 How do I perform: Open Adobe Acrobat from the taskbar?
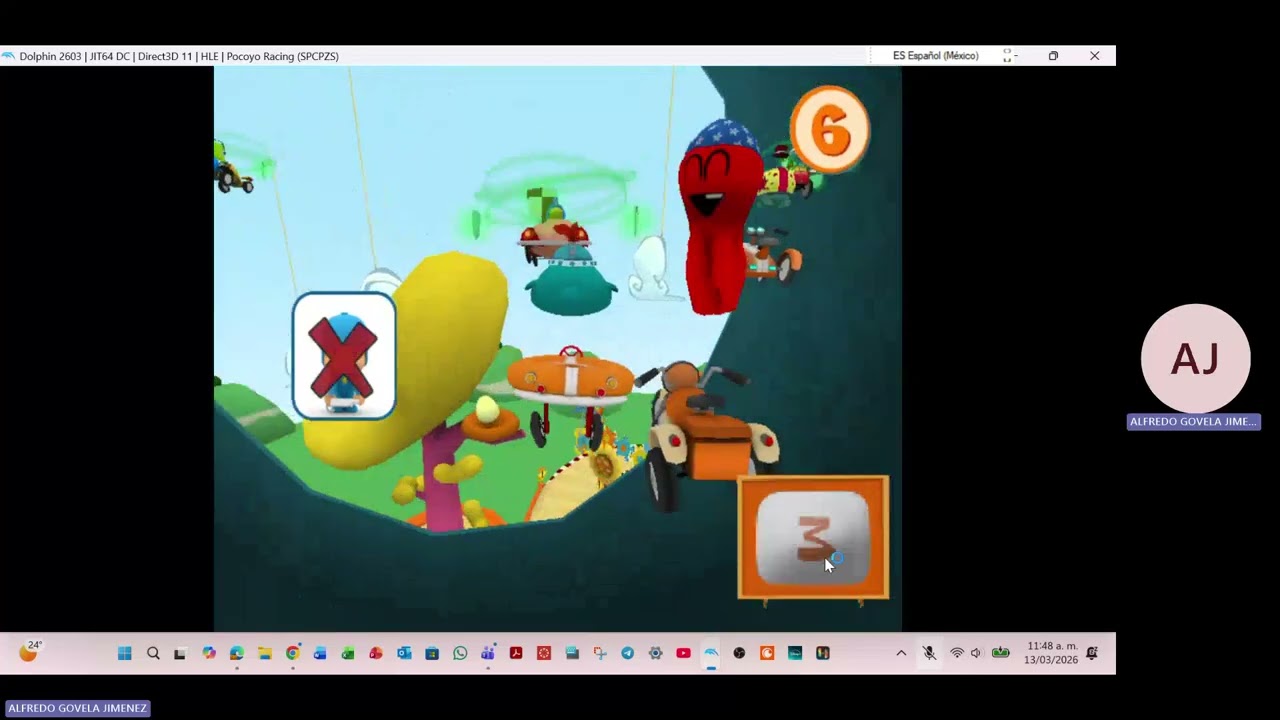point(516,653)
